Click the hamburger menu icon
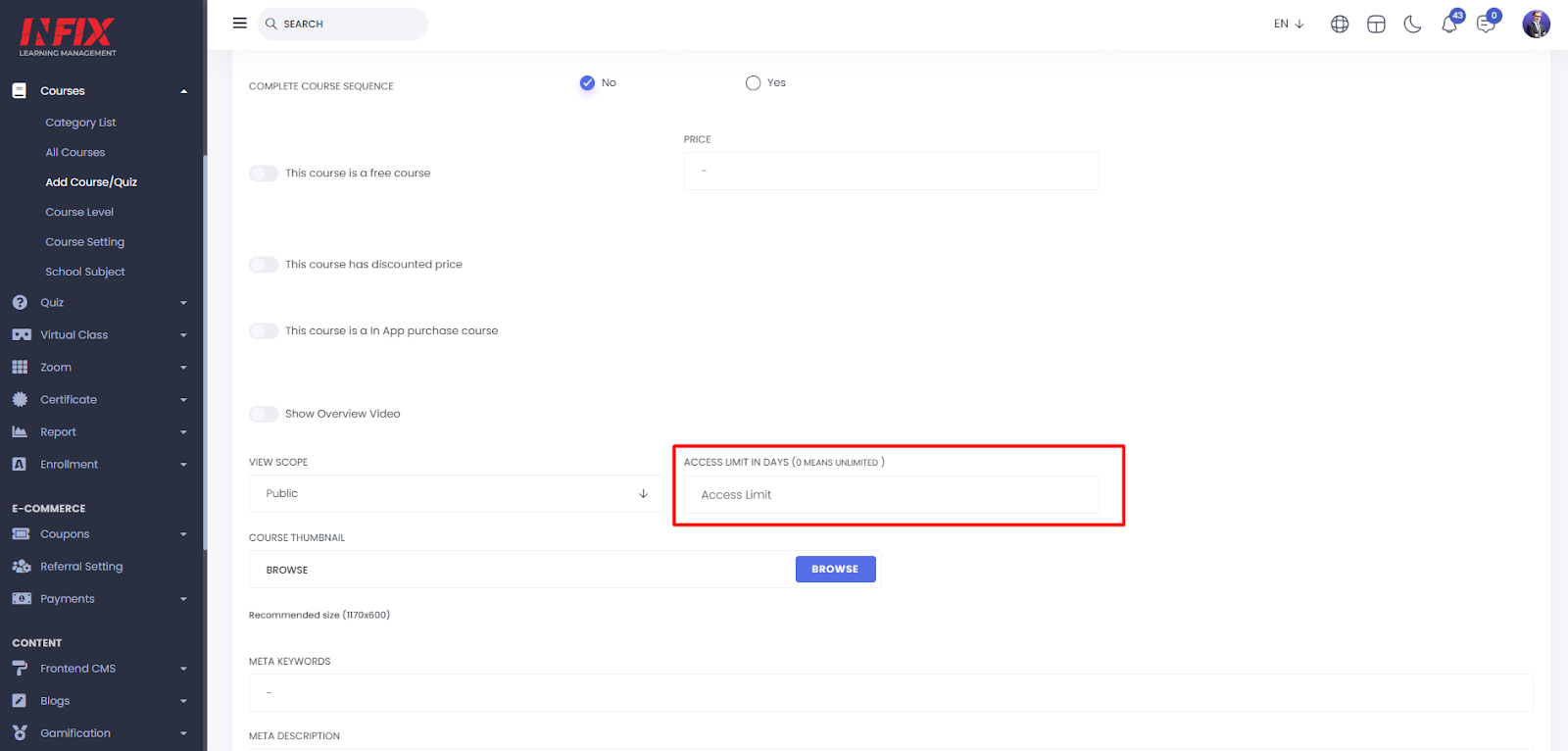This screenshot has width=1568, height=751. (x=239, y=23)
